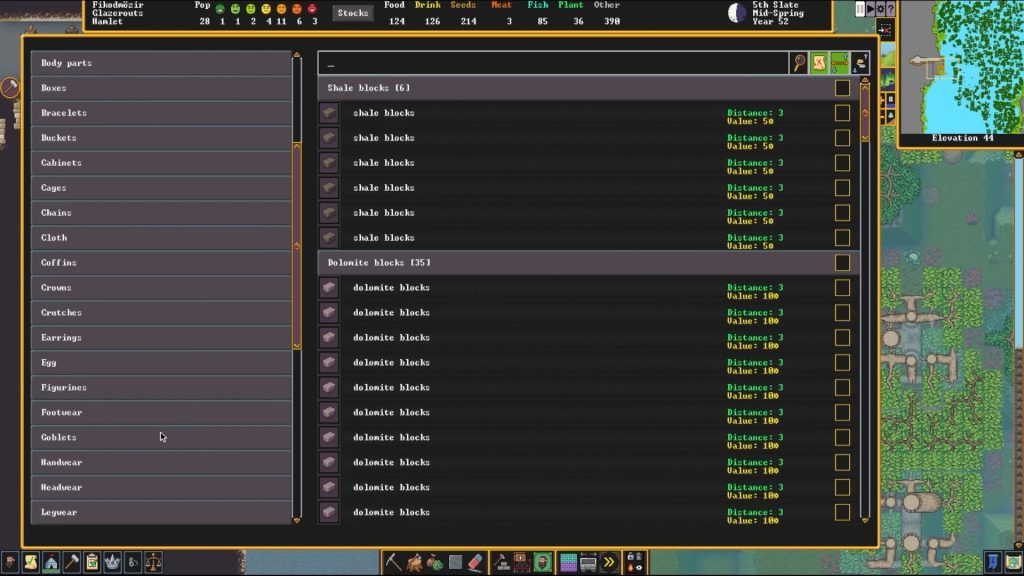This screenshot has height=576, width=1024.
Task: Click the arrow-and-X icon below the gear
Action: 885,30
